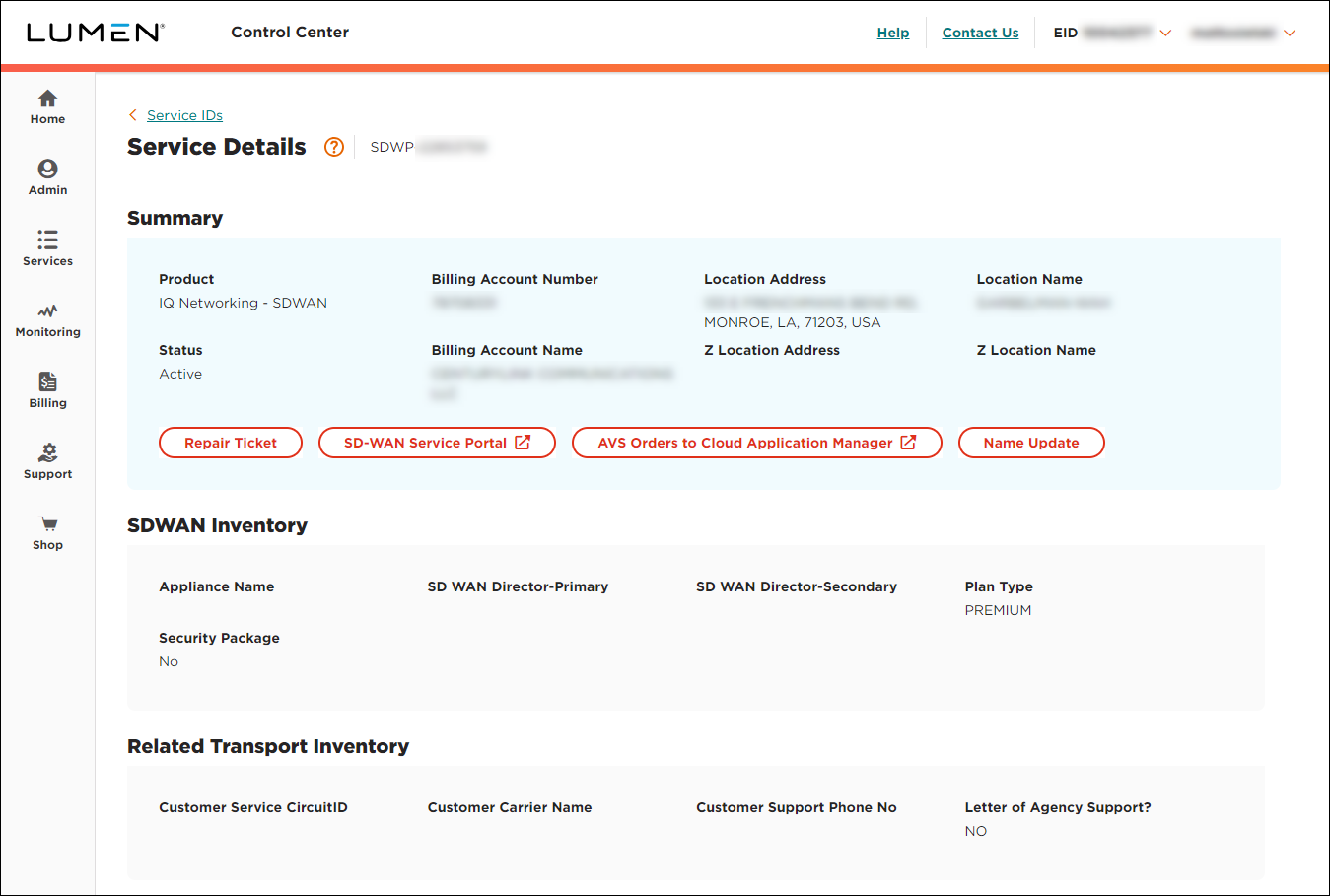Expand the user account dropdown
Screen dimensions: 1330x896
(1290, 33)
